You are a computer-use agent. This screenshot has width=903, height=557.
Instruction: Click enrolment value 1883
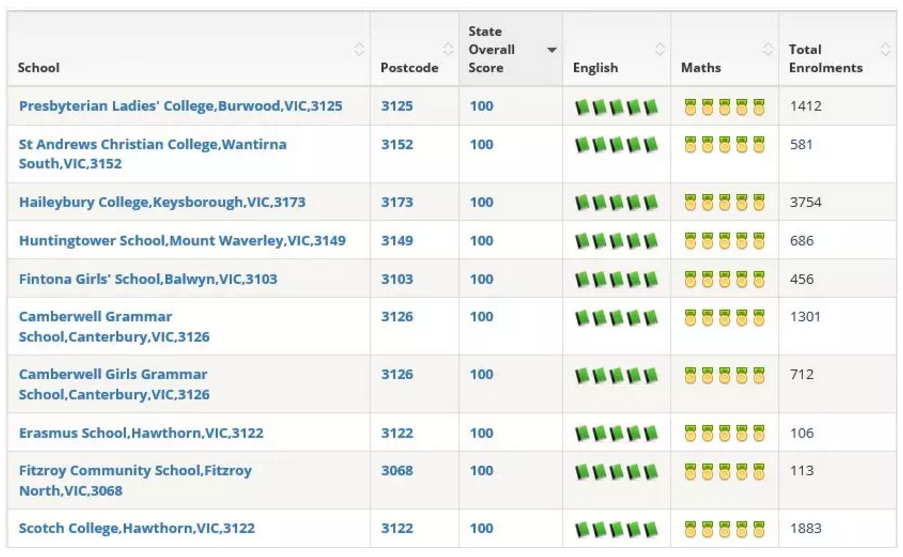tap(806, 528)
